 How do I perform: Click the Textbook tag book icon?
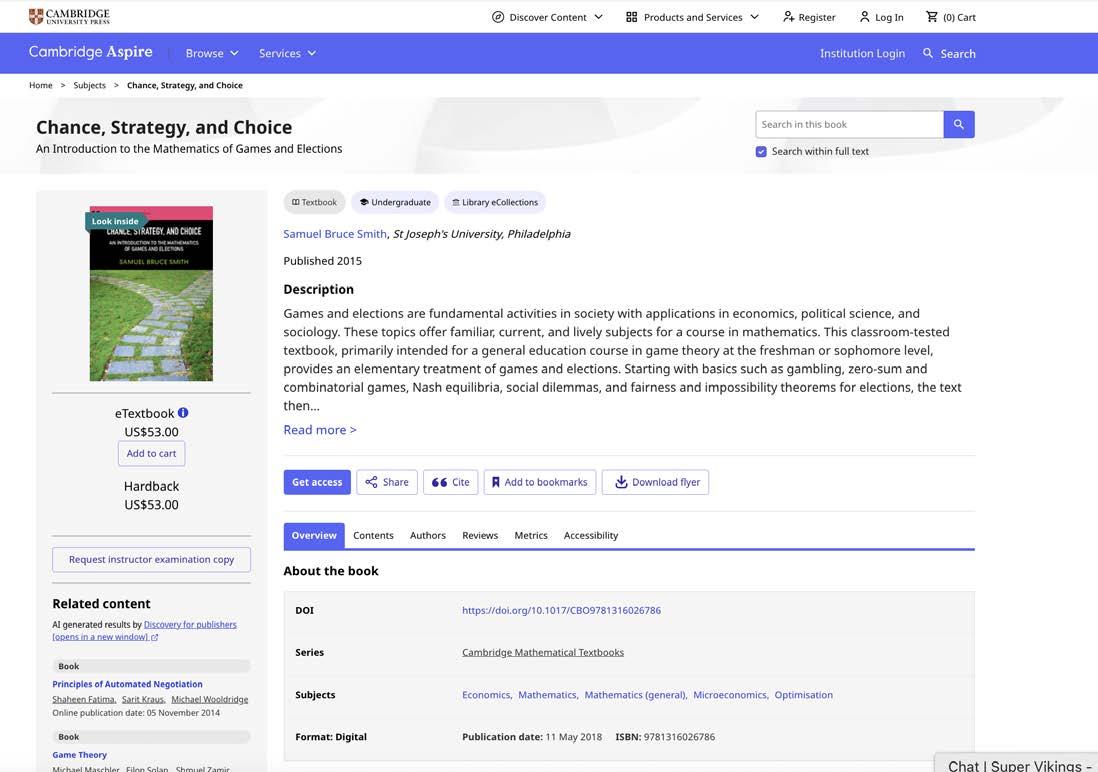tap(296, 202)
